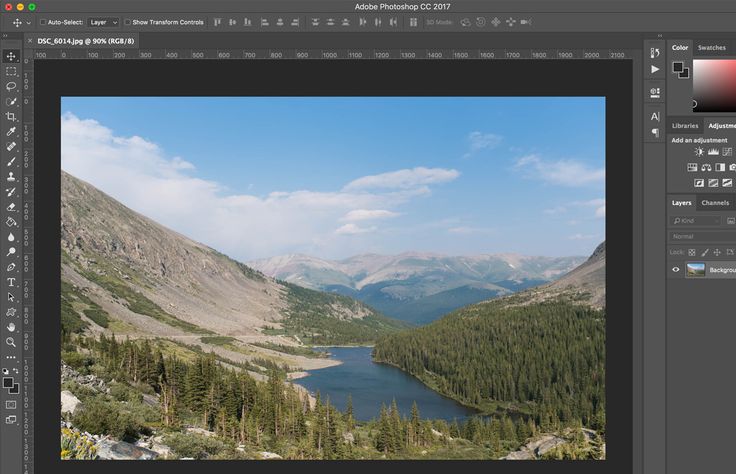
Task: Add a Brightness/Contrast adjustment
Action: (x=699, y=152)
